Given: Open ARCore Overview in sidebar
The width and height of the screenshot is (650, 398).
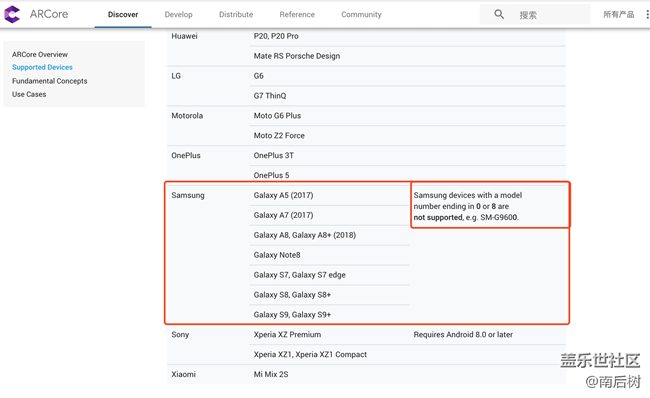Looking at the screenshot, I should coord(40,54).
